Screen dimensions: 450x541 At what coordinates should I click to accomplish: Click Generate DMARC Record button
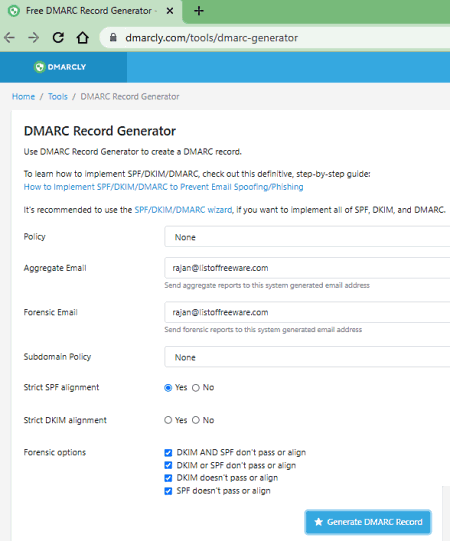368,522
